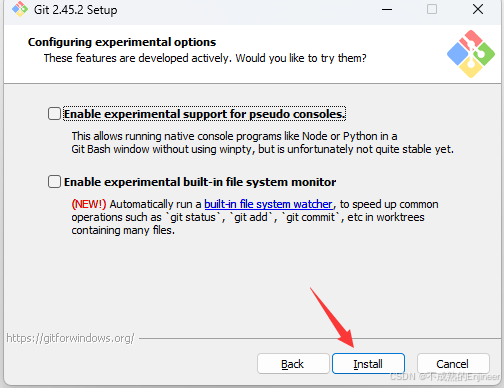Select the 'Enable experimental support for pseudo consoles' label
Screen dimensions: 504x388
pyautogui.click(x=204, y=114)
